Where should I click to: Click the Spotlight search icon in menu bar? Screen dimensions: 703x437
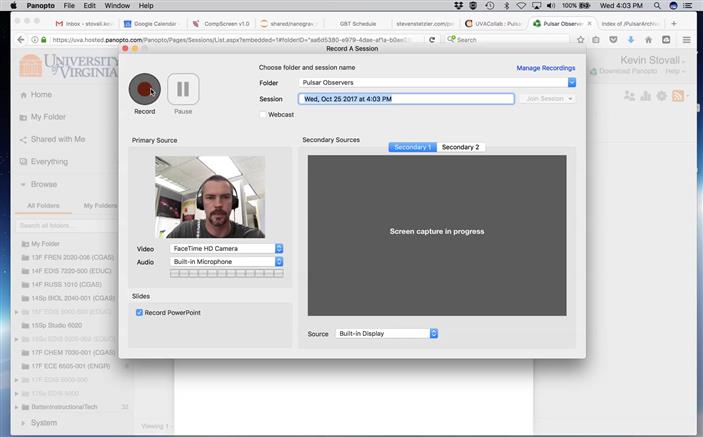(x=673, y=6)
